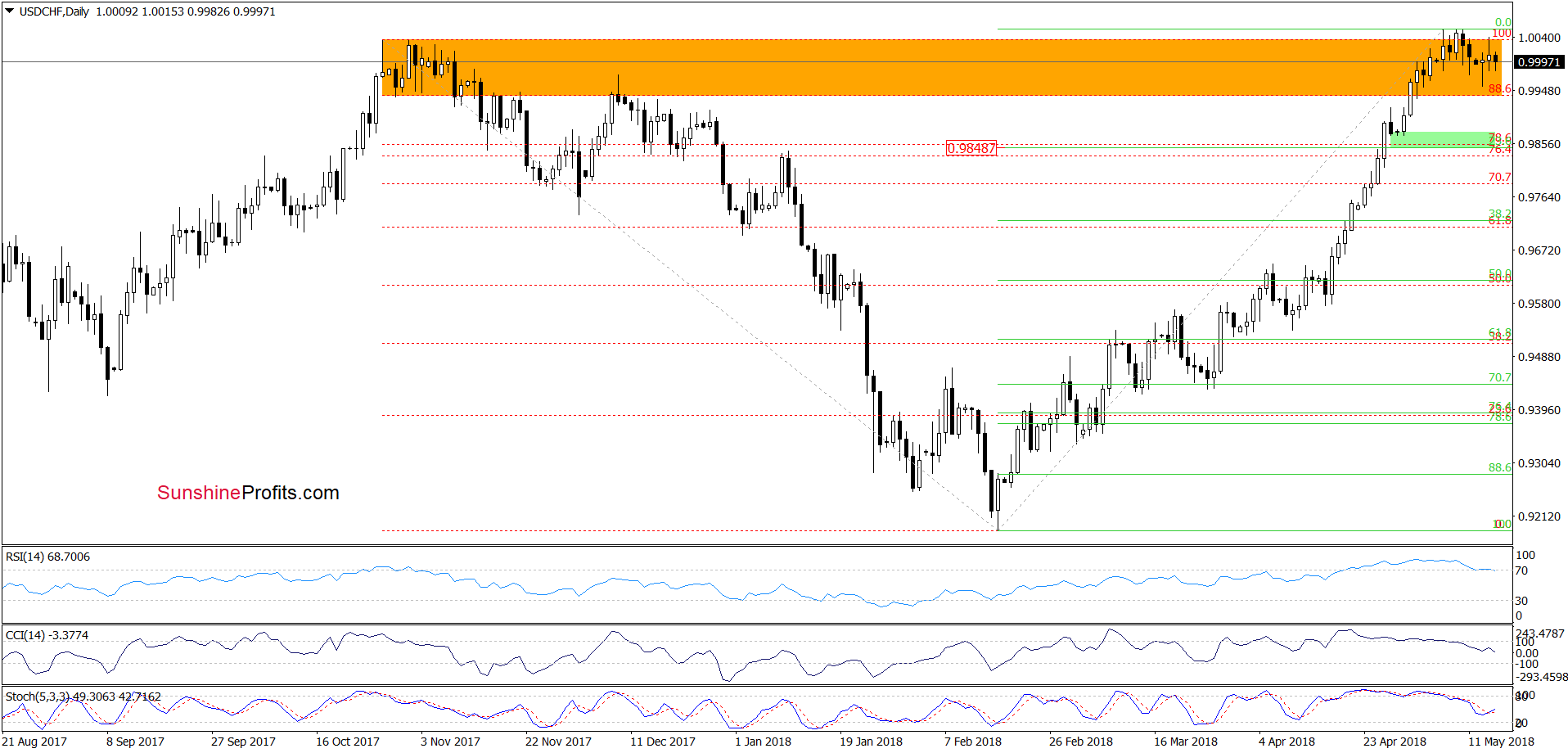Click the 0.94880 price axis label

pos(1539,357)
